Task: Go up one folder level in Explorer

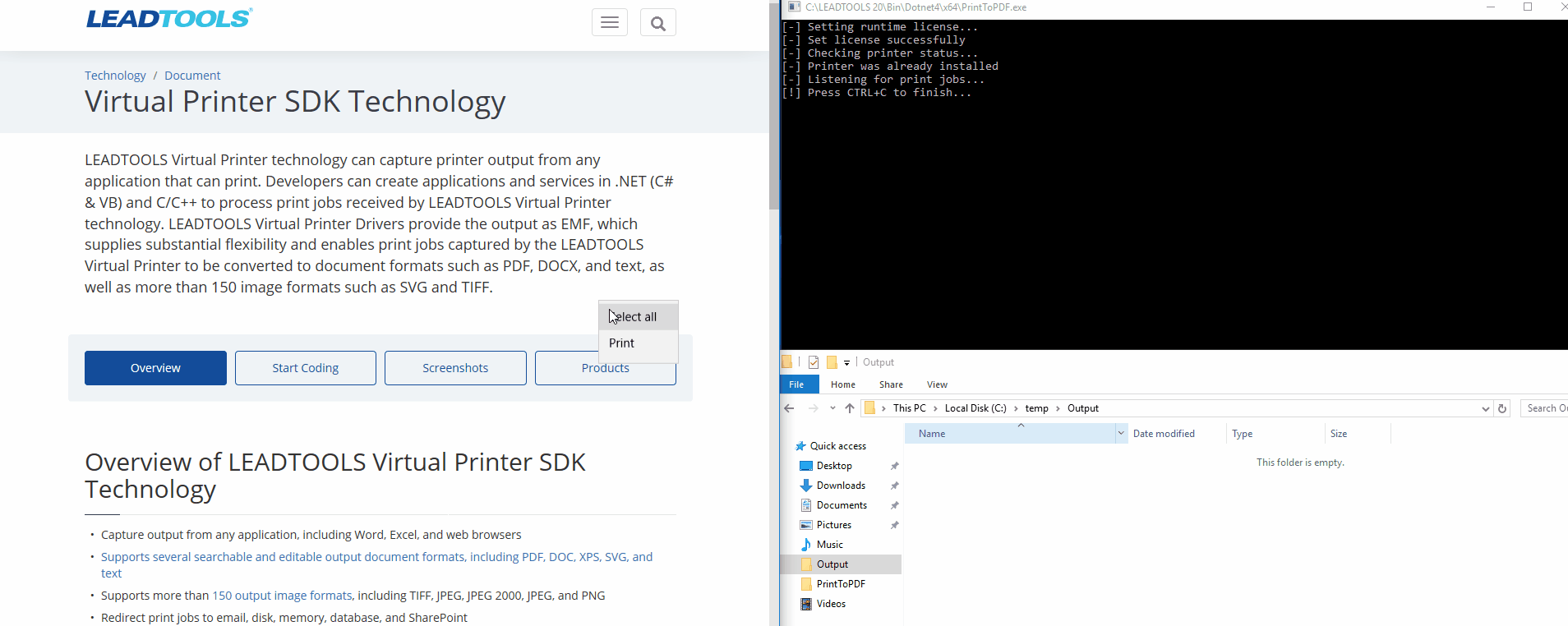Action: (850, 408)
